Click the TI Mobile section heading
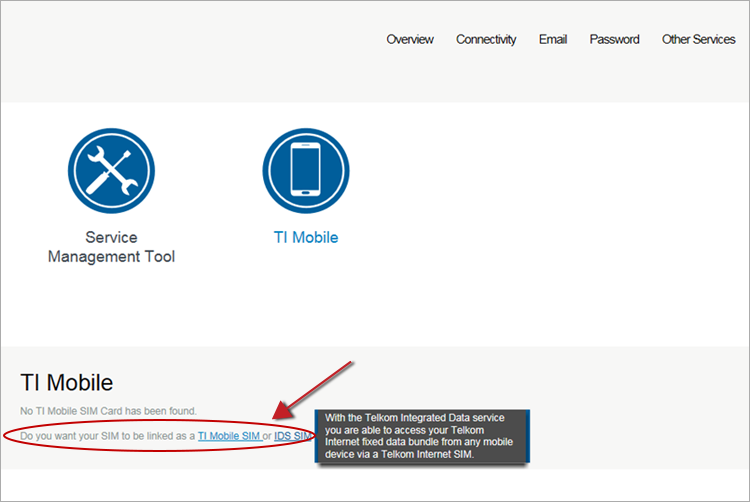Image resolution: width=750 pixels, height=503 pixels. 66,383
